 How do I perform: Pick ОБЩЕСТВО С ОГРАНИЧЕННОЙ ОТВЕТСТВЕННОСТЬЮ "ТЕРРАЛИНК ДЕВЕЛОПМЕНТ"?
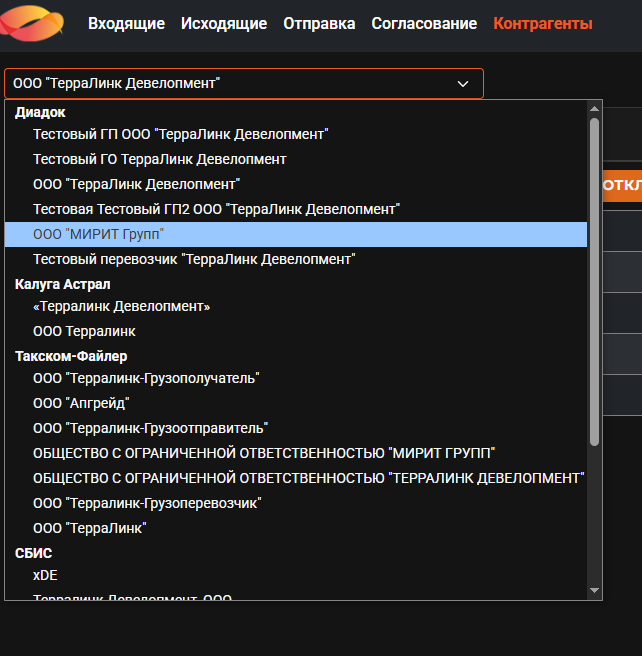click(x=296, y=478)
